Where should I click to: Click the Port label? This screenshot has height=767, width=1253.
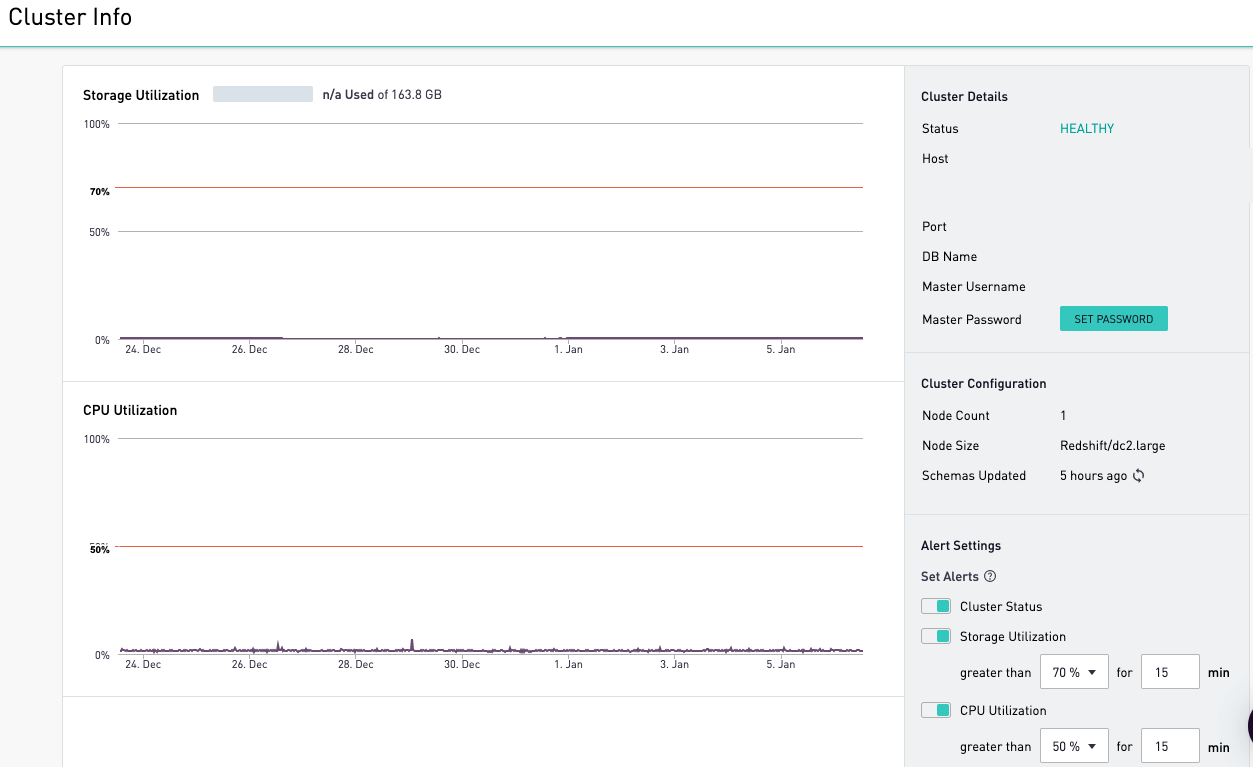[934, 227]
